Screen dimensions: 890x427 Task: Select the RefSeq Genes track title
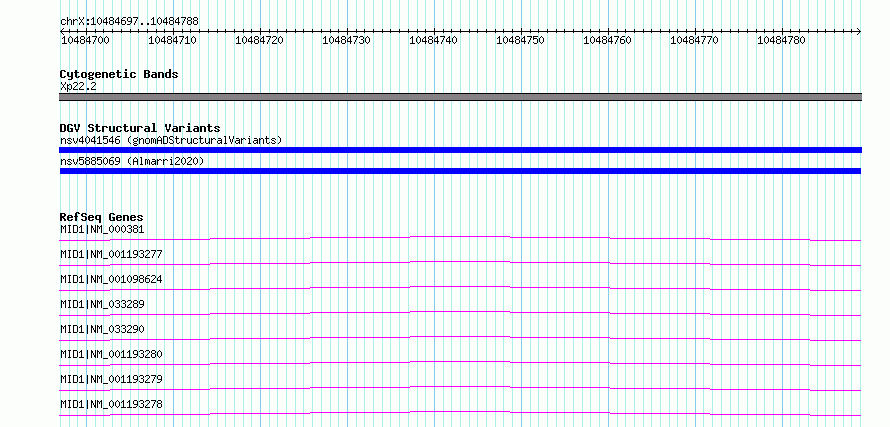[102, 217]
